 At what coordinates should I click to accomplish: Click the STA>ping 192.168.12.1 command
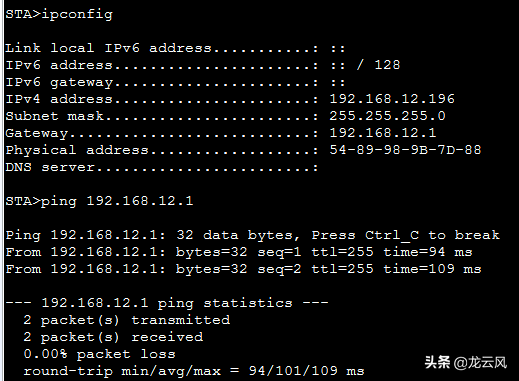click(x=99, y=201)
